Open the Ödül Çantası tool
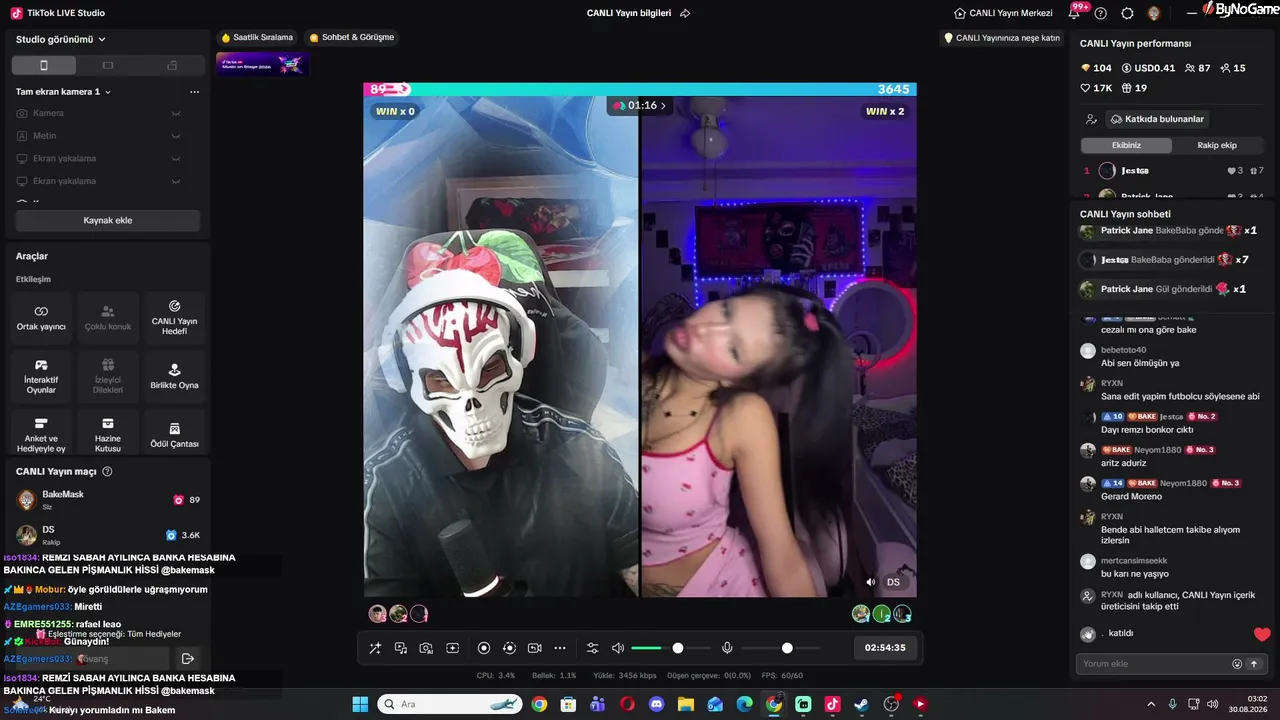This screenshot has width=1280, height=720. (x=174, y=433)
